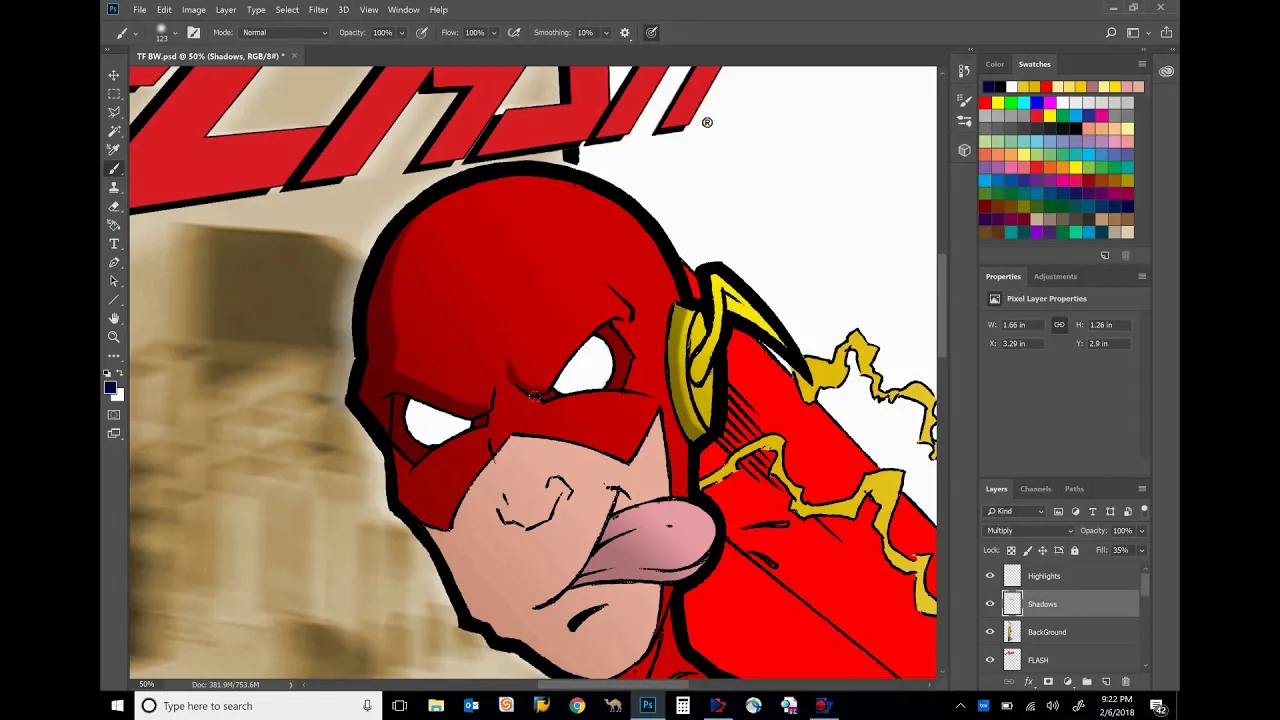Open the File menu
Viewport: 1280px width, 720px height.
click(140, 9)
